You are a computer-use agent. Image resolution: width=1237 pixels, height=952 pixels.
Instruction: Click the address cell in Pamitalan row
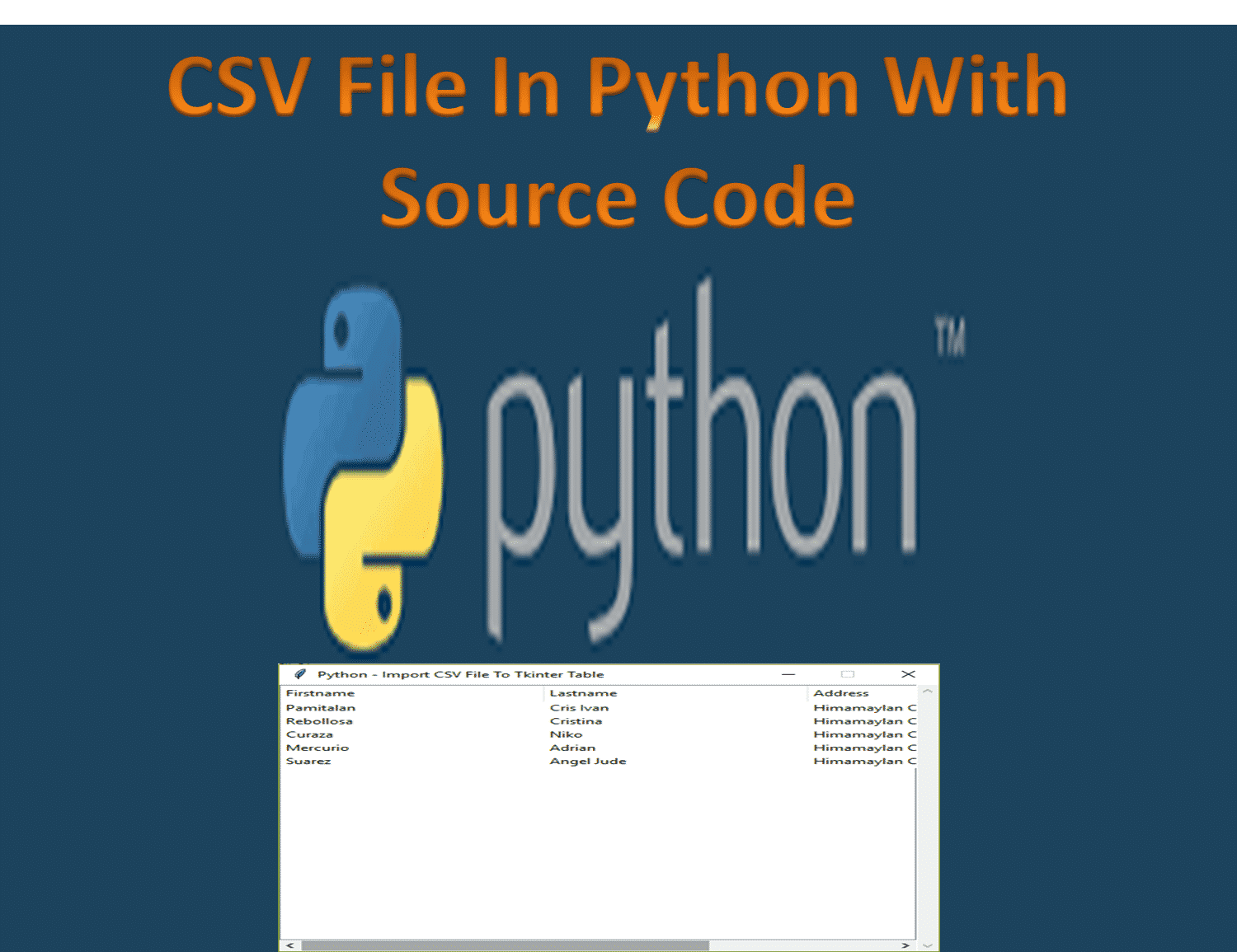[864, 708]
